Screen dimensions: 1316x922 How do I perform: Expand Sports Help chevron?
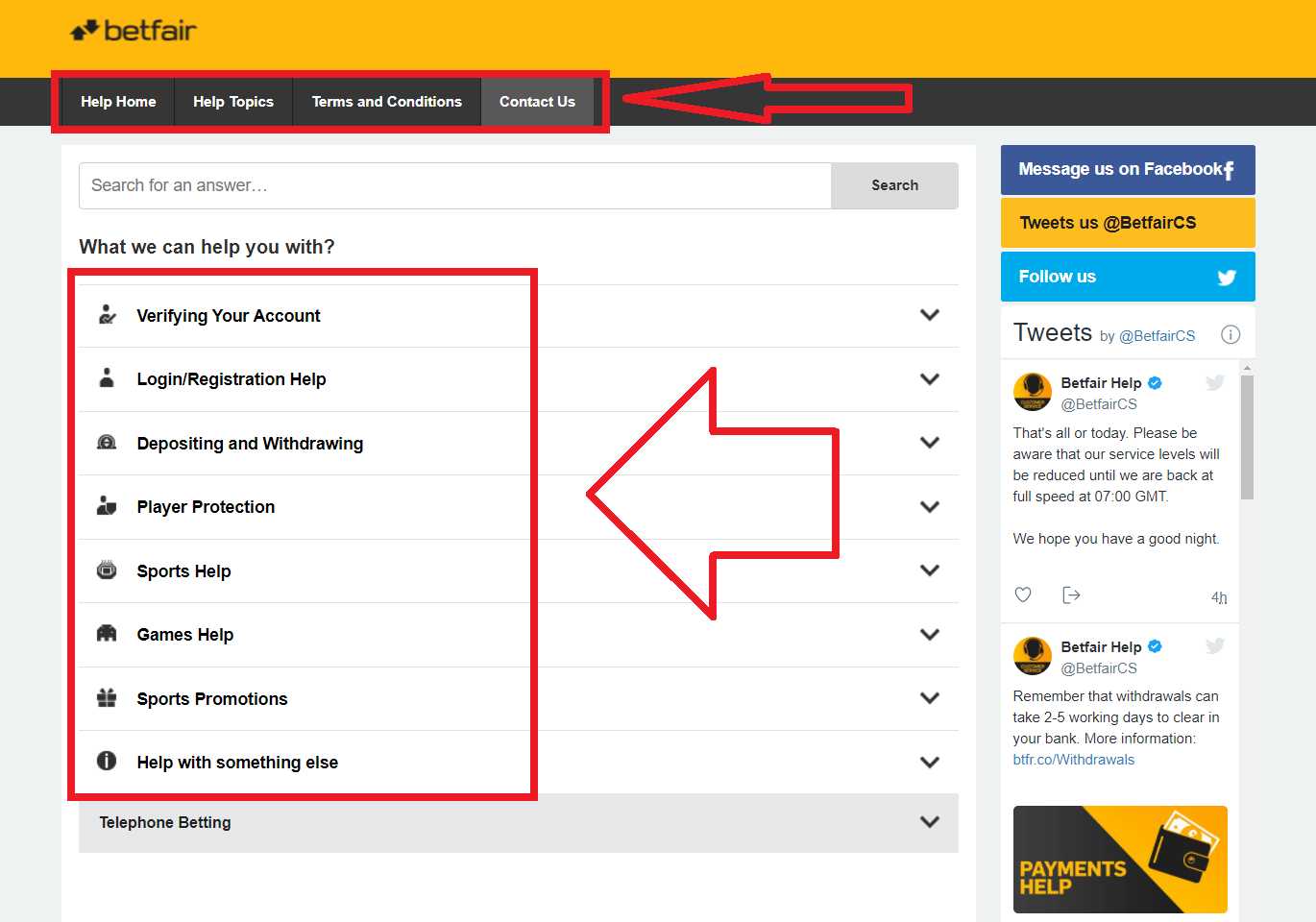pyautogui.click(x=929, y=570)
